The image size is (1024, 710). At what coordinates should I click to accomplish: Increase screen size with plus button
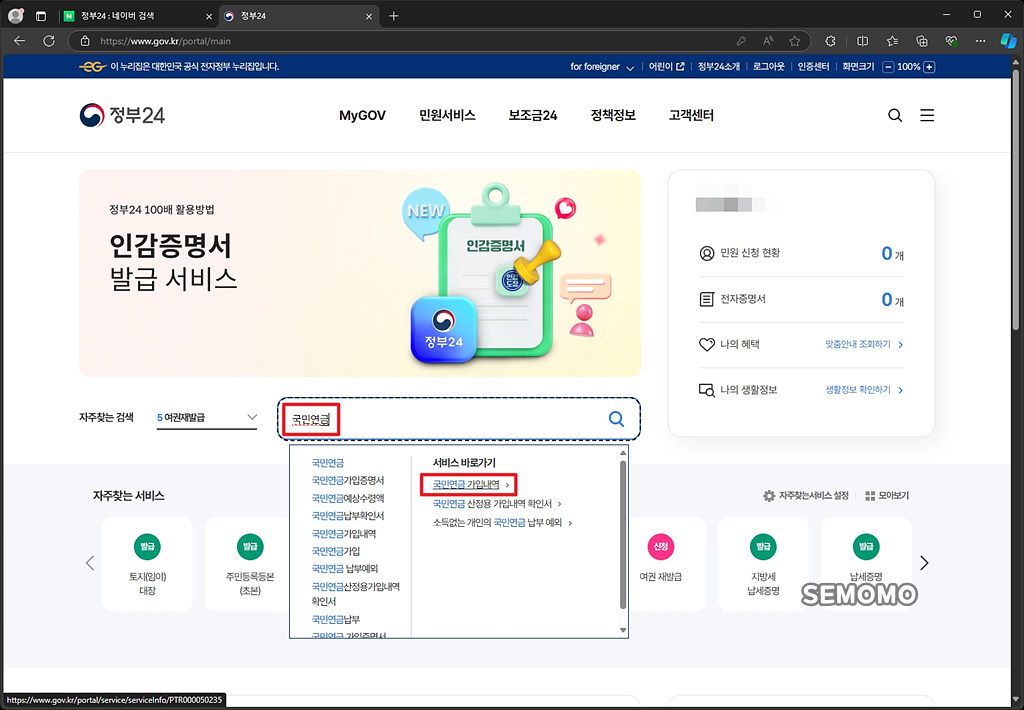[x=929, y=67]
